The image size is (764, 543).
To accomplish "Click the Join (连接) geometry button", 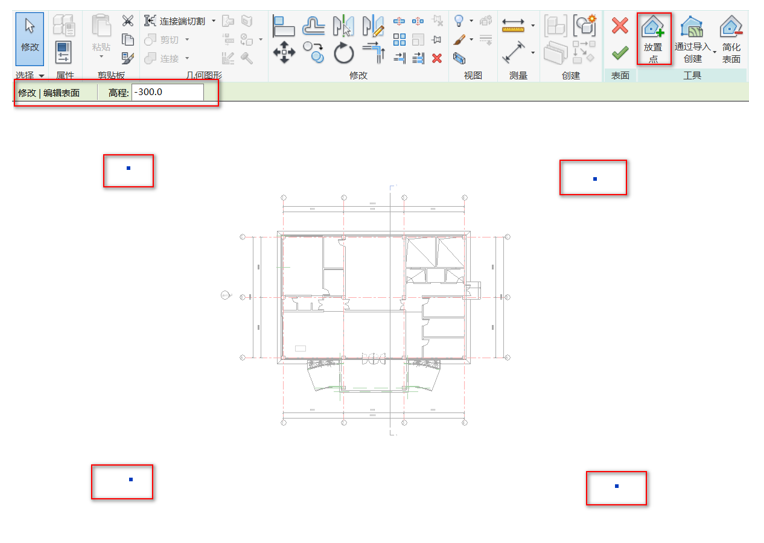I will click(x=166, y=59).
